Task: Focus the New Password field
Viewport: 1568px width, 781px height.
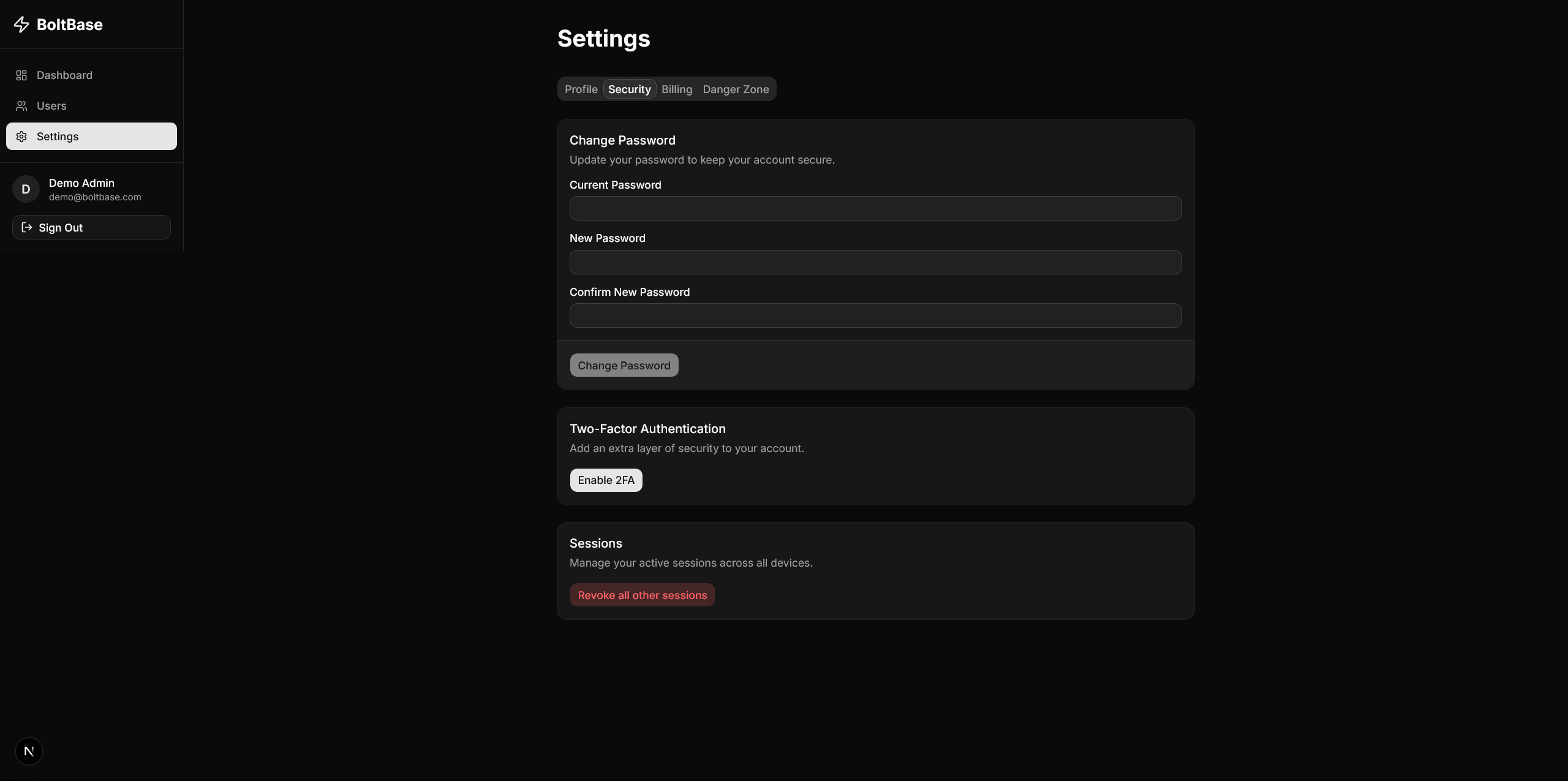Action: 874,262
